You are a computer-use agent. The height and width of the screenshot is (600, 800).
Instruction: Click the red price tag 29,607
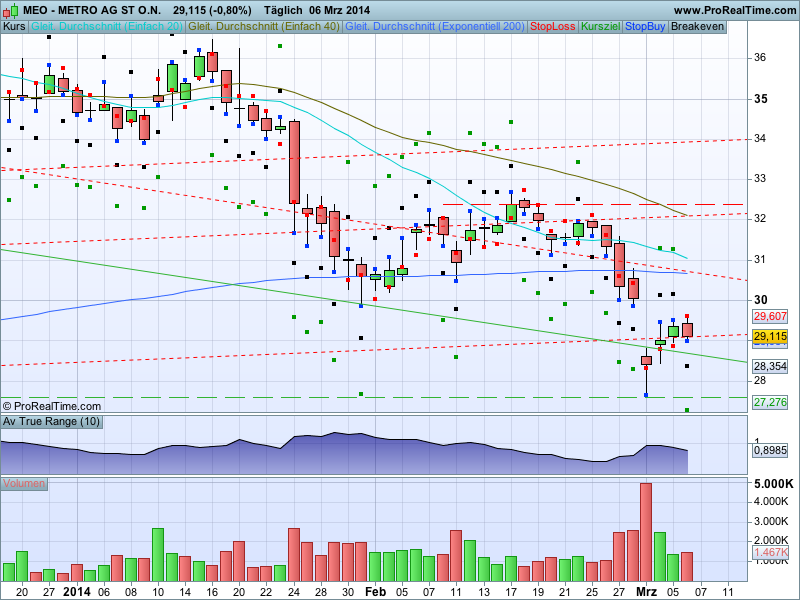pos(770,316)
